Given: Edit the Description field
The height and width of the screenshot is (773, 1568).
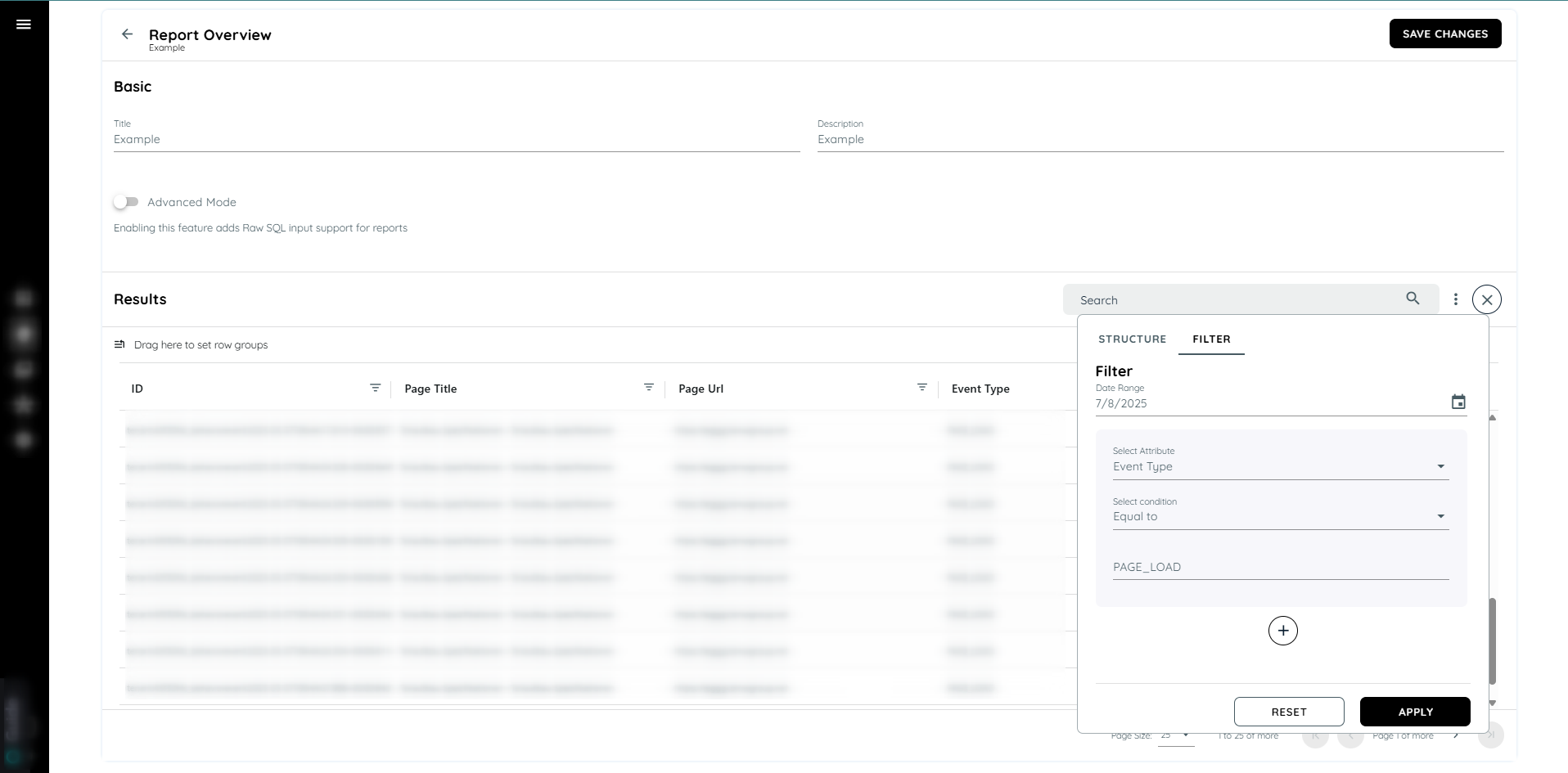Looking at the screenshot, I should [x=1160, y=139].
